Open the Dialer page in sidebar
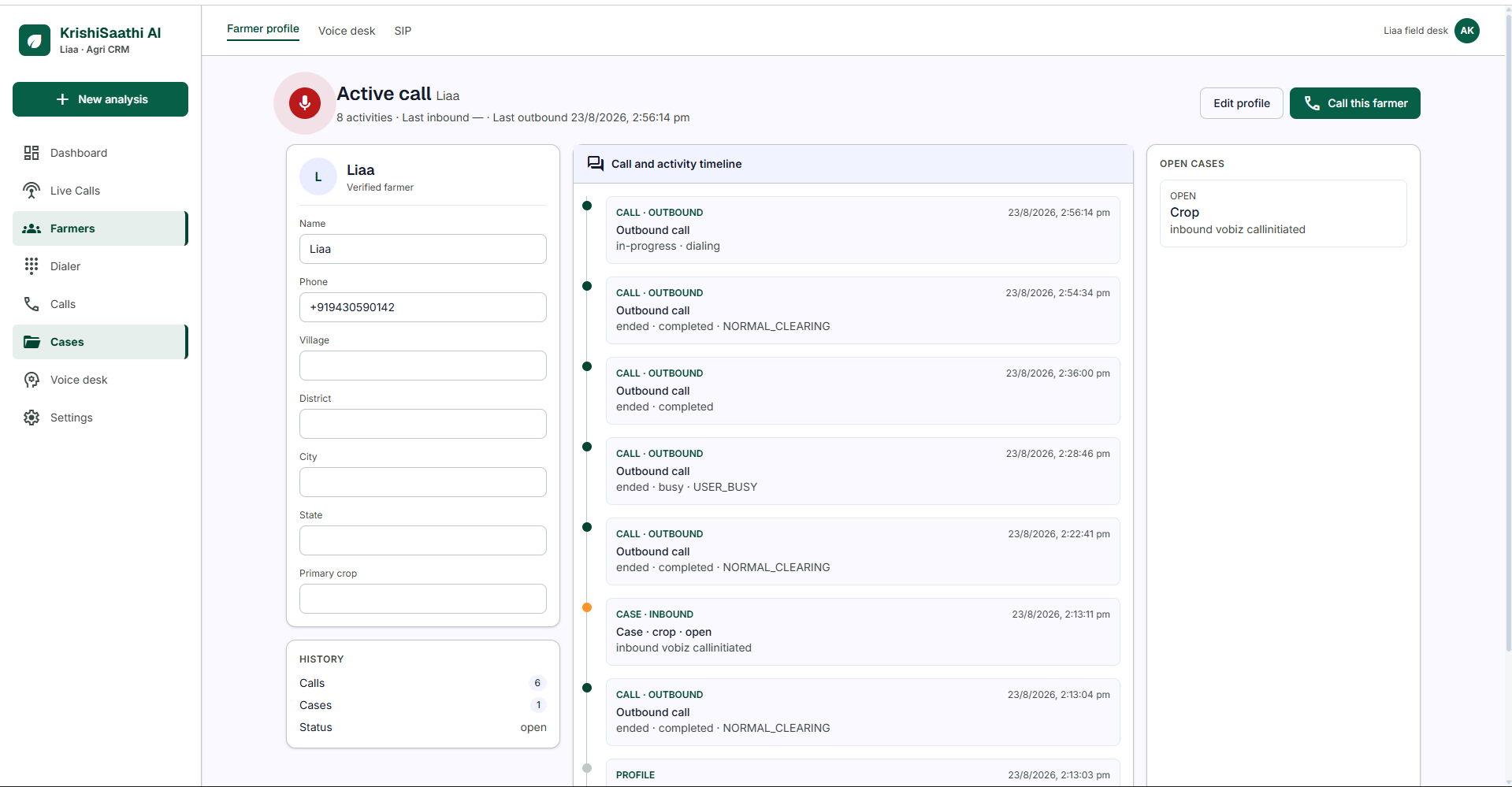1512x787 pixels. [100, 266]
